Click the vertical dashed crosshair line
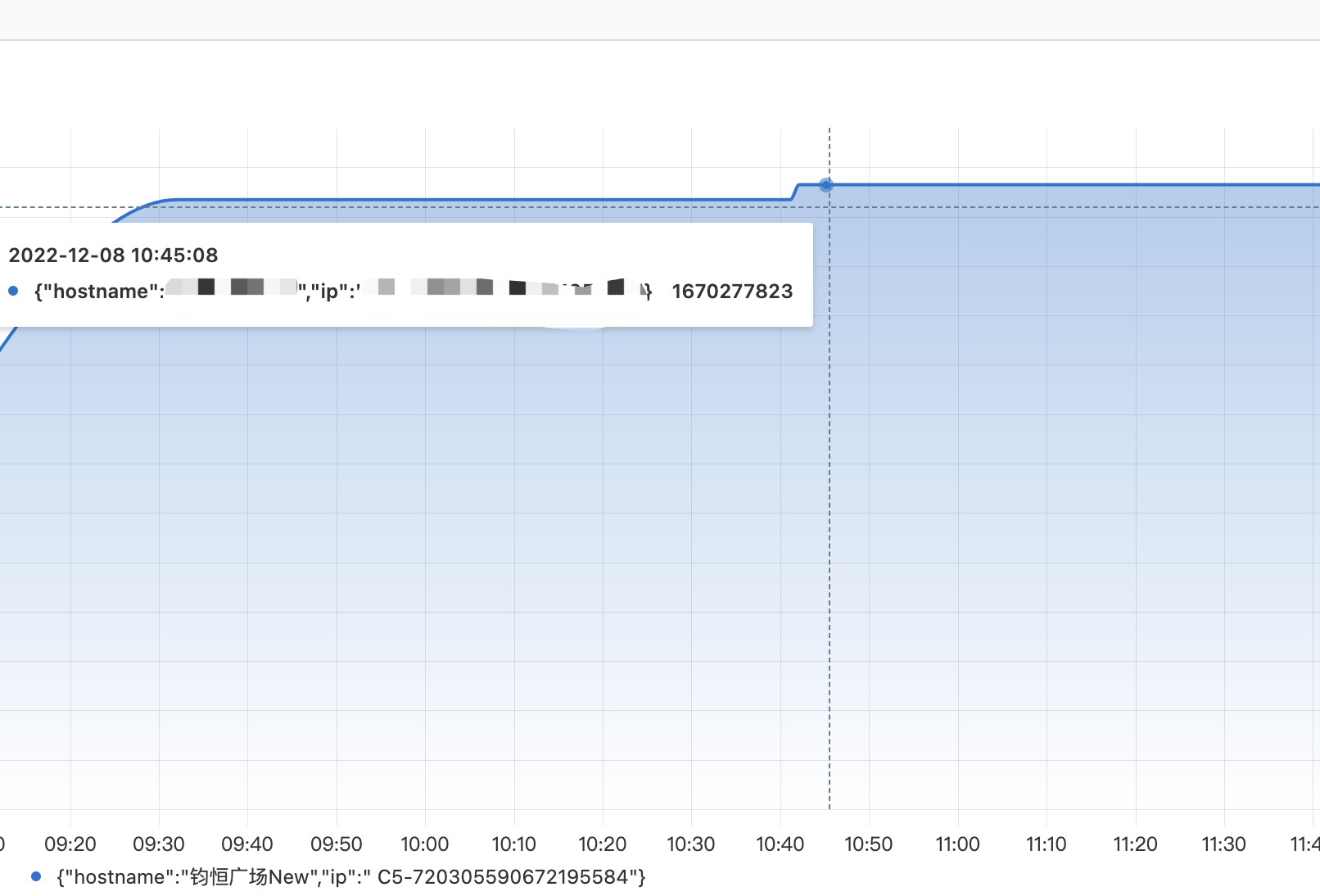The image size is (1320, 896). 830,491
